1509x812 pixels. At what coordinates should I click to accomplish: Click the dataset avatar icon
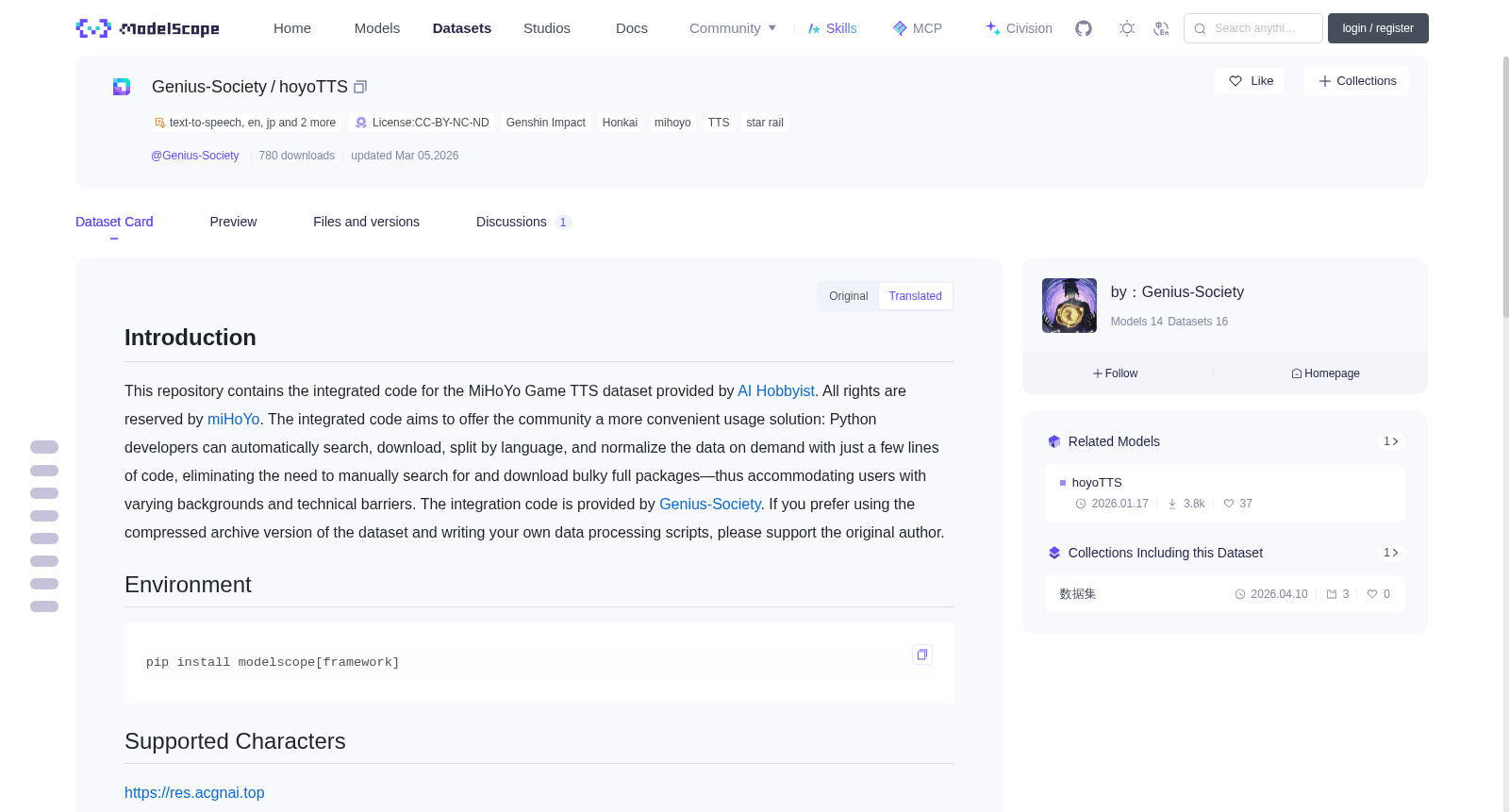point(122,87)
